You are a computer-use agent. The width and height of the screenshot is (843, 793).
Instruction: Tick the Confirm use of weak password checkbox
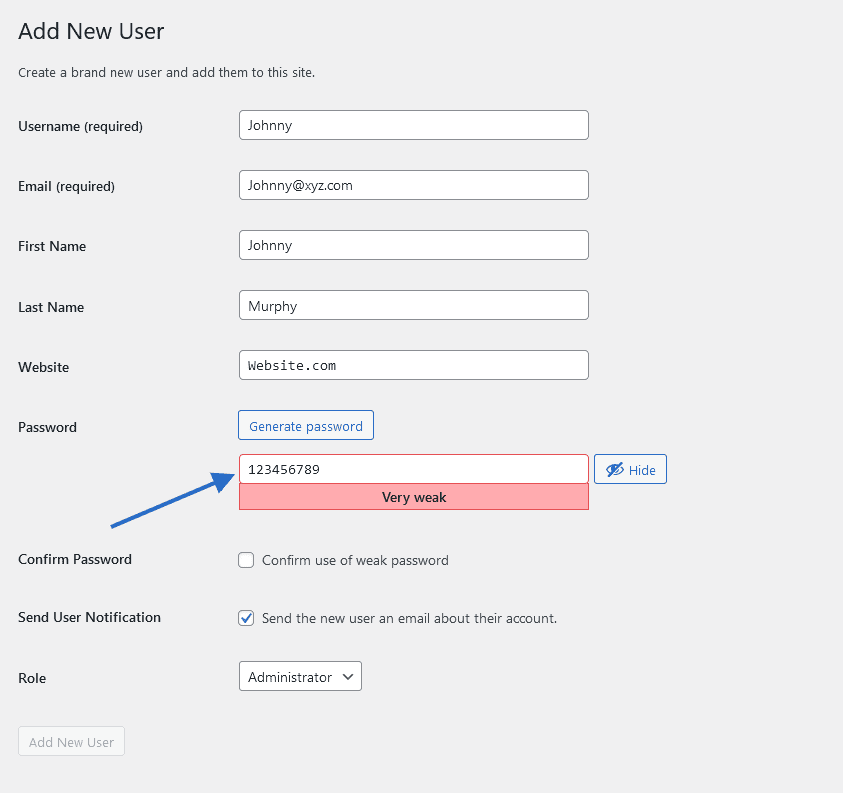(x=246, y=560)
